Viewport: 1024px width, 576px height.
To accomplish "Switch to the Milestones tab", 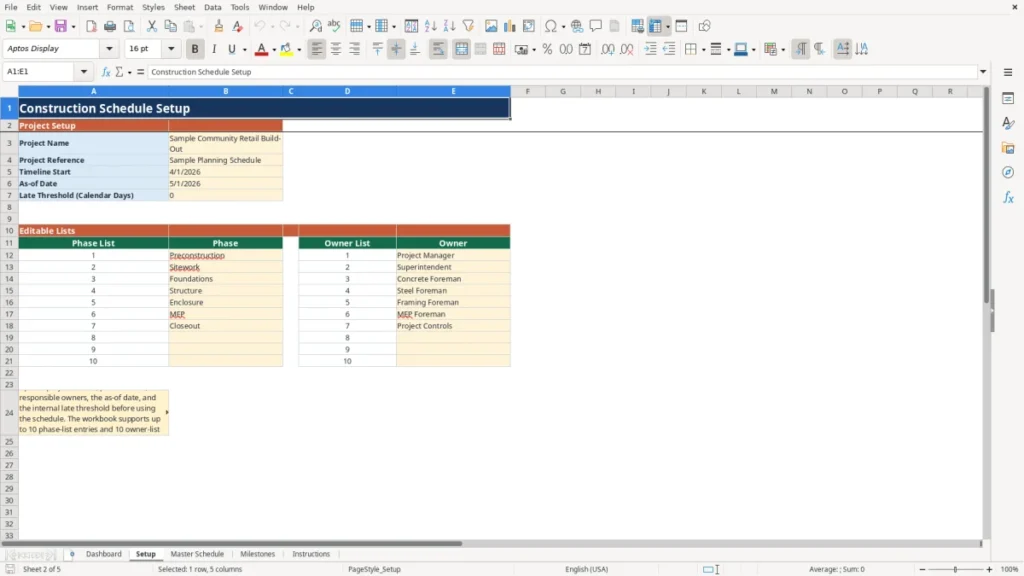I will (x=257, y=554).
